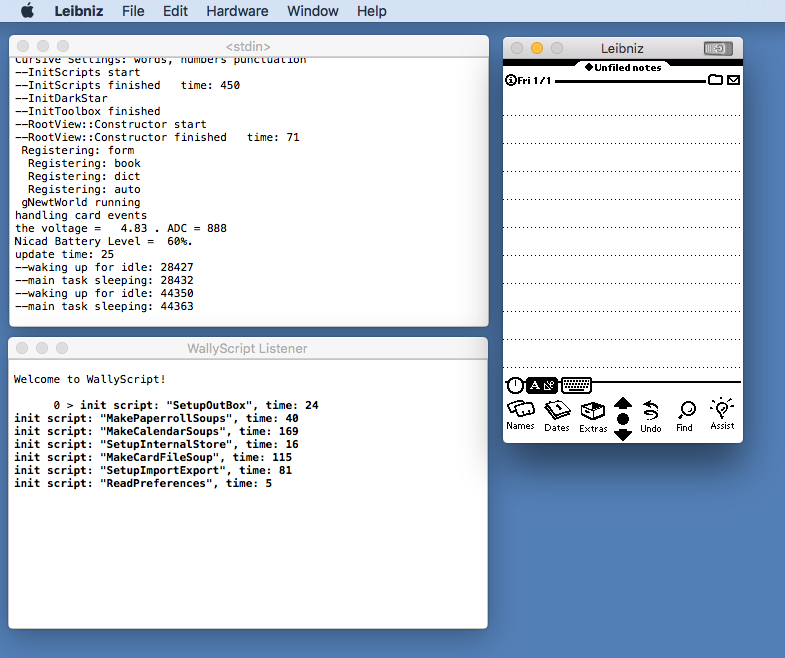Tap the envelope routing icon on the note
The height and width of the screenshot is (658, 785).
coord(733,80)
